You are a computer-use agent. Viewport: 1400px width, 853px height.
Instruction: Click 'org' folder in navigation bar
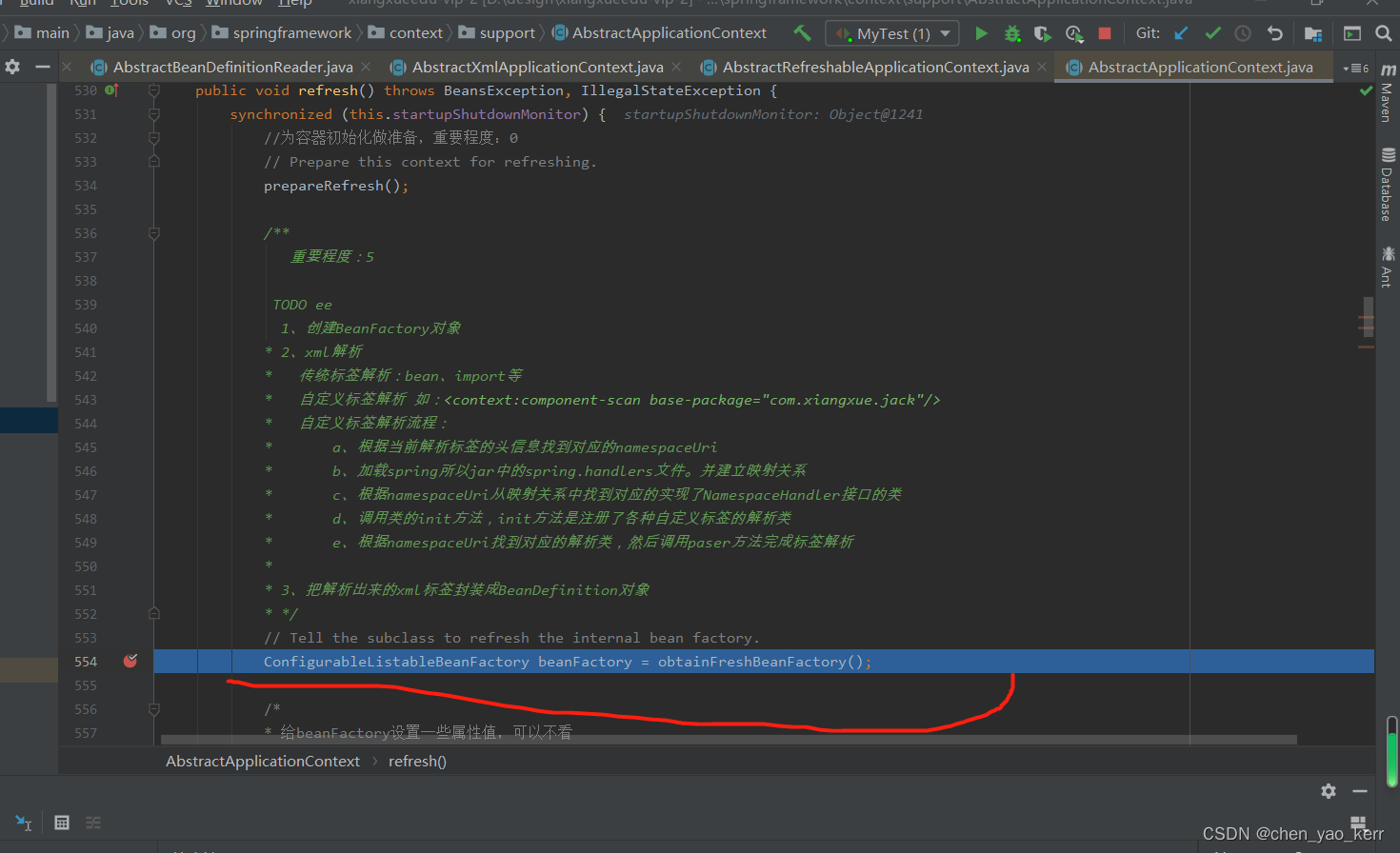point(173,33)
